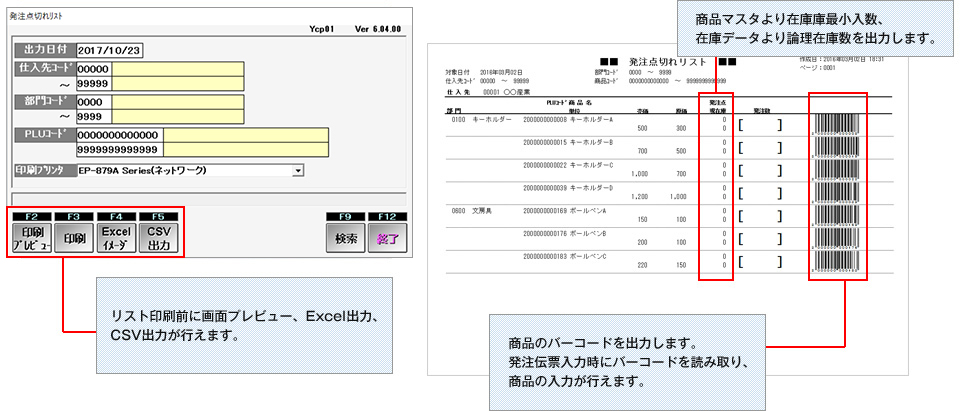Click the CSV 出力 button
The width and height of the screenshot is (960, 411).
[x=158, y=239]
